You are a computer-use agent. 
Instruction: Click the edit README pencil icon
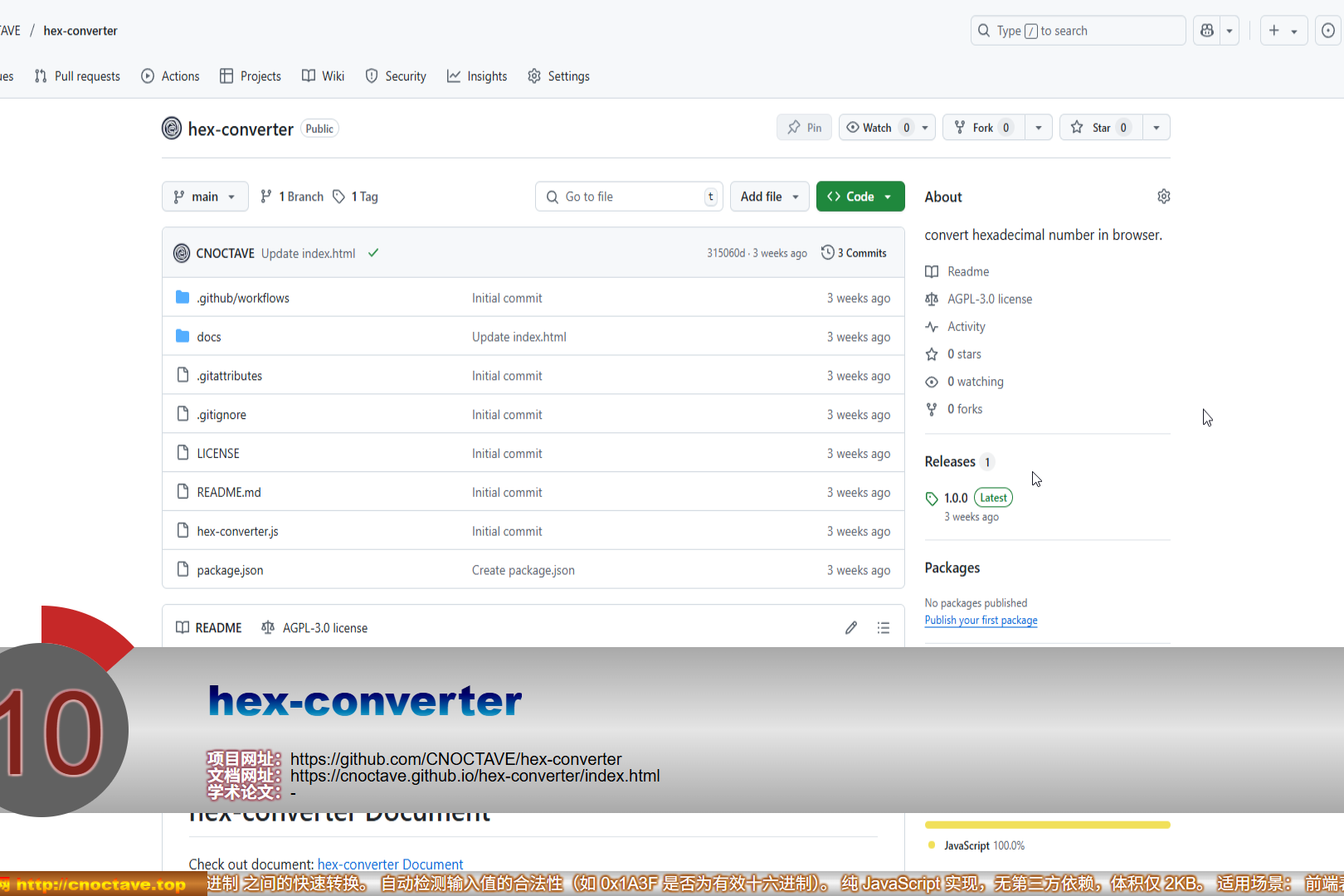[851, 628]
